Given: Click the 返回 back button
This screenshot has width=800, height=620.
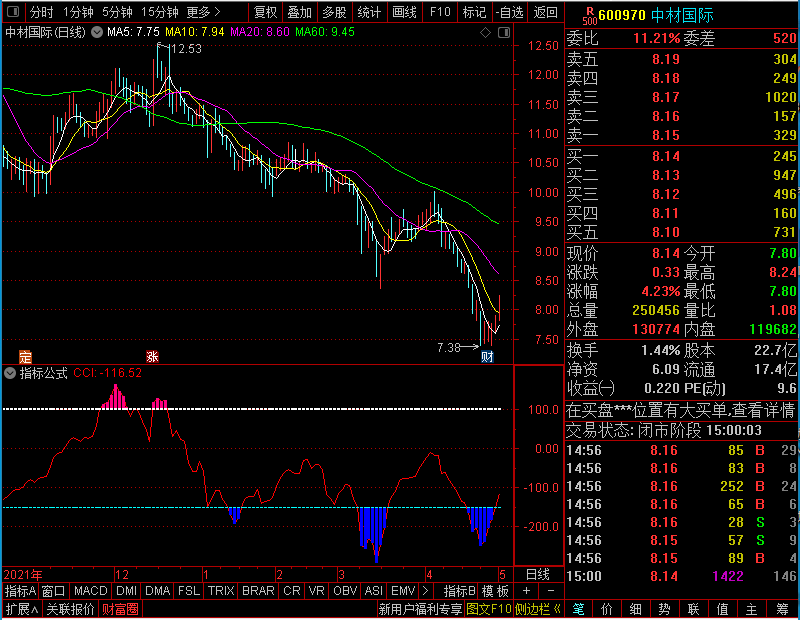Looking at the screenshot, I should (545, 12).
